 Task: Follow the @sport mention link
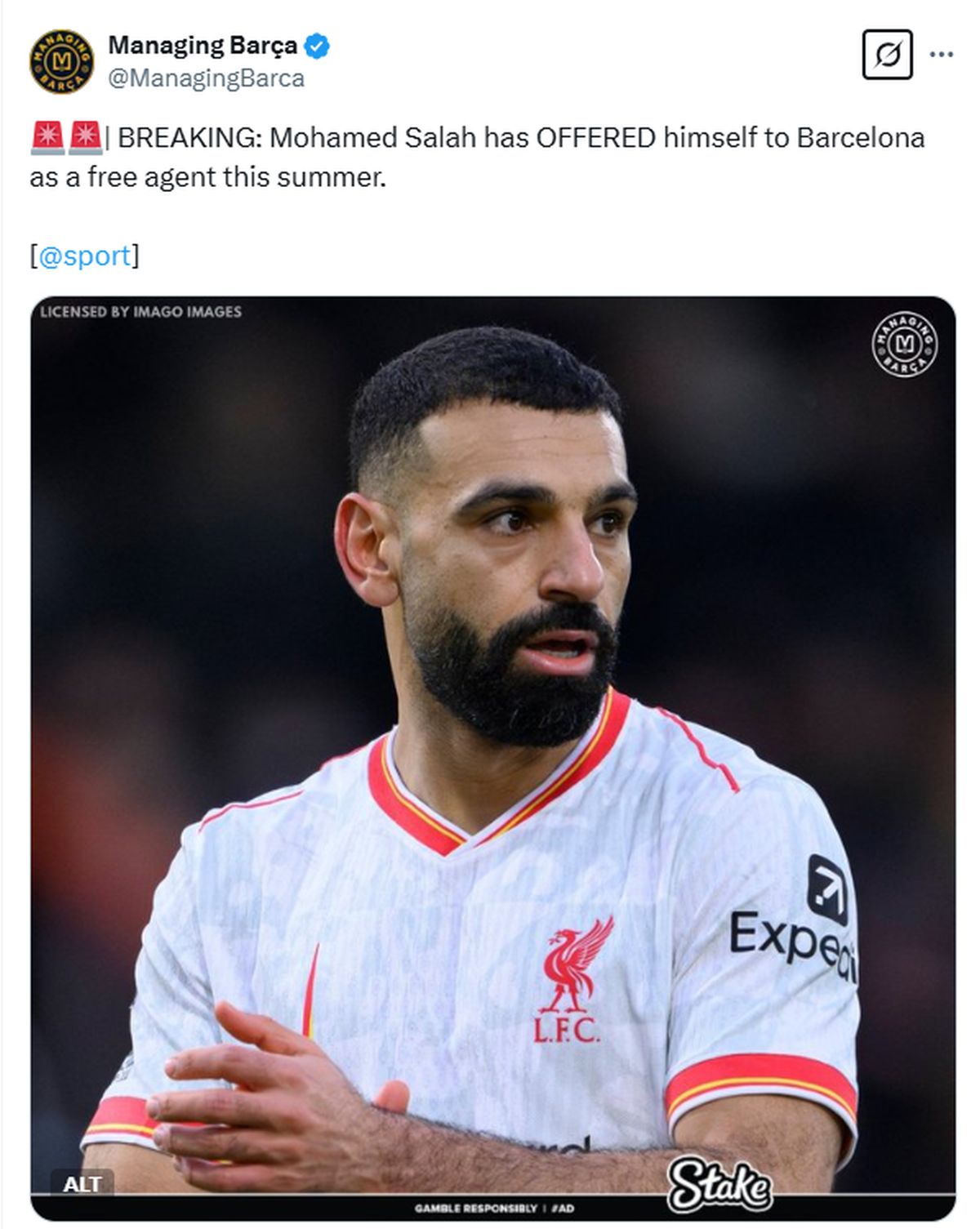pos(85,256)
